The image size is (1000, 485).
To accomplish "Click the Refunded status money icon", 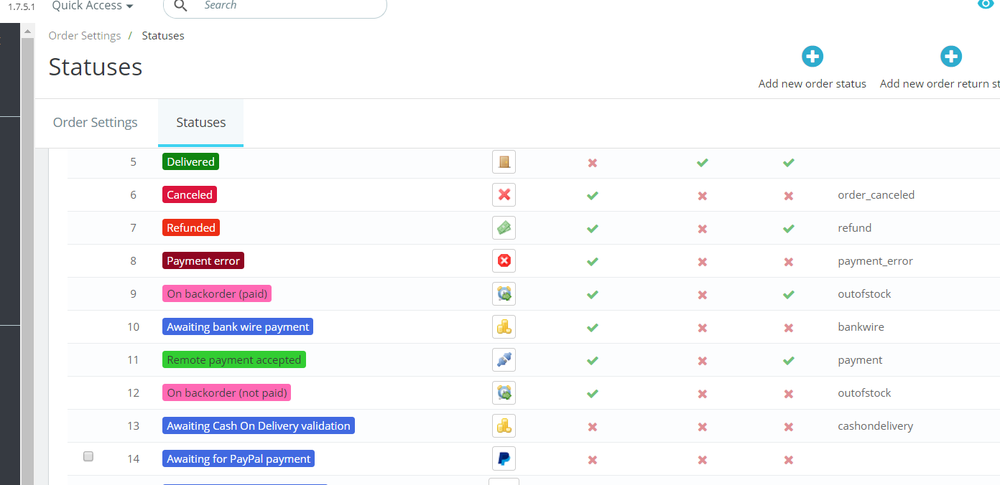I will (504, 228).
